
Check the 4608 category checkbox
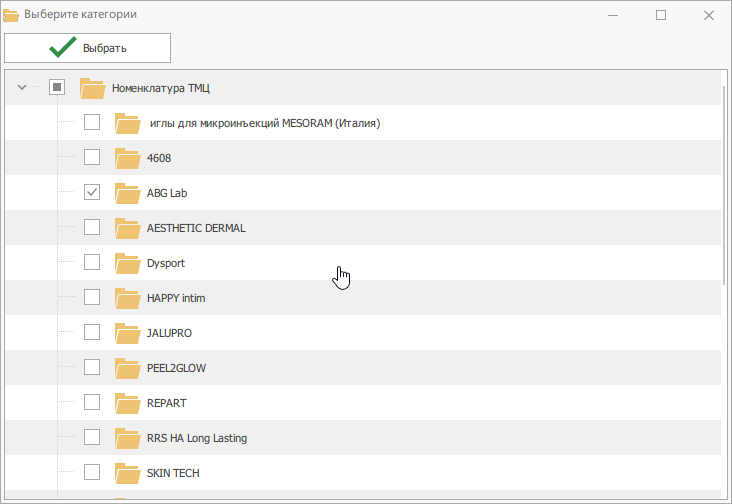click(x=92, y=157)
